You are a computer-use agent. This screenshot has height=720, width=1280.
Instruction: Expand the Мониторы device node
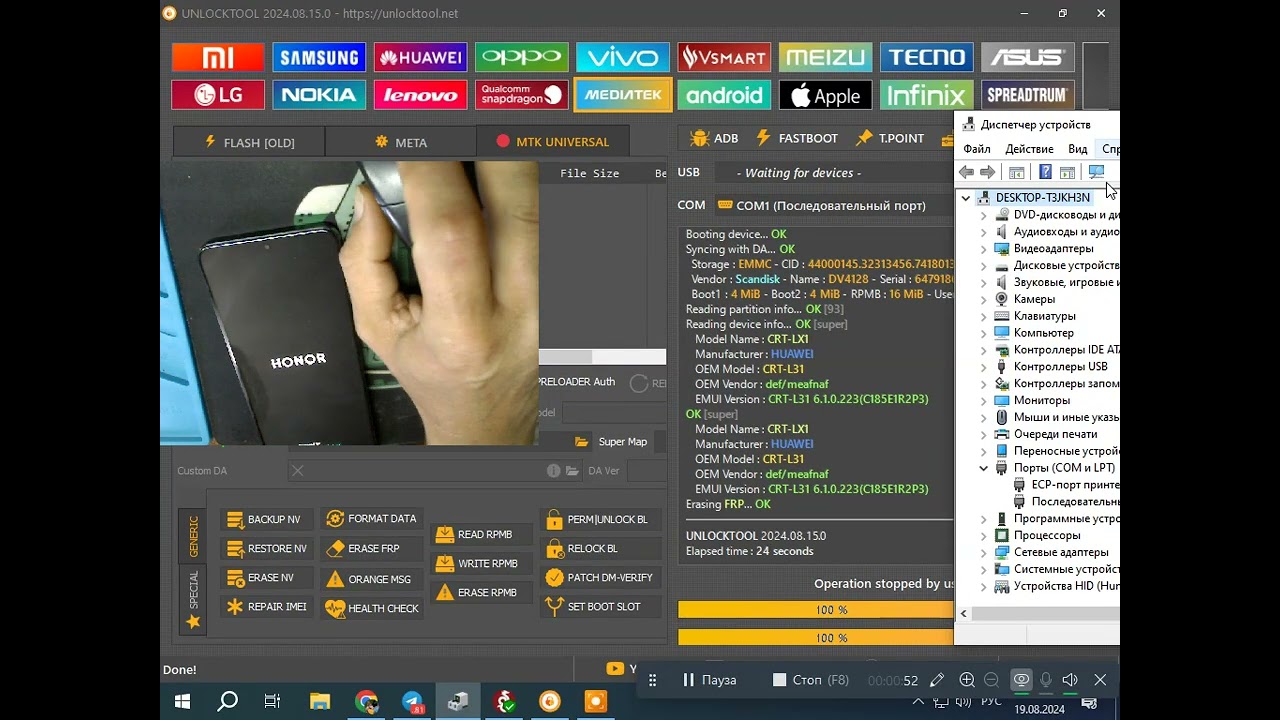(x=983, y=401)
